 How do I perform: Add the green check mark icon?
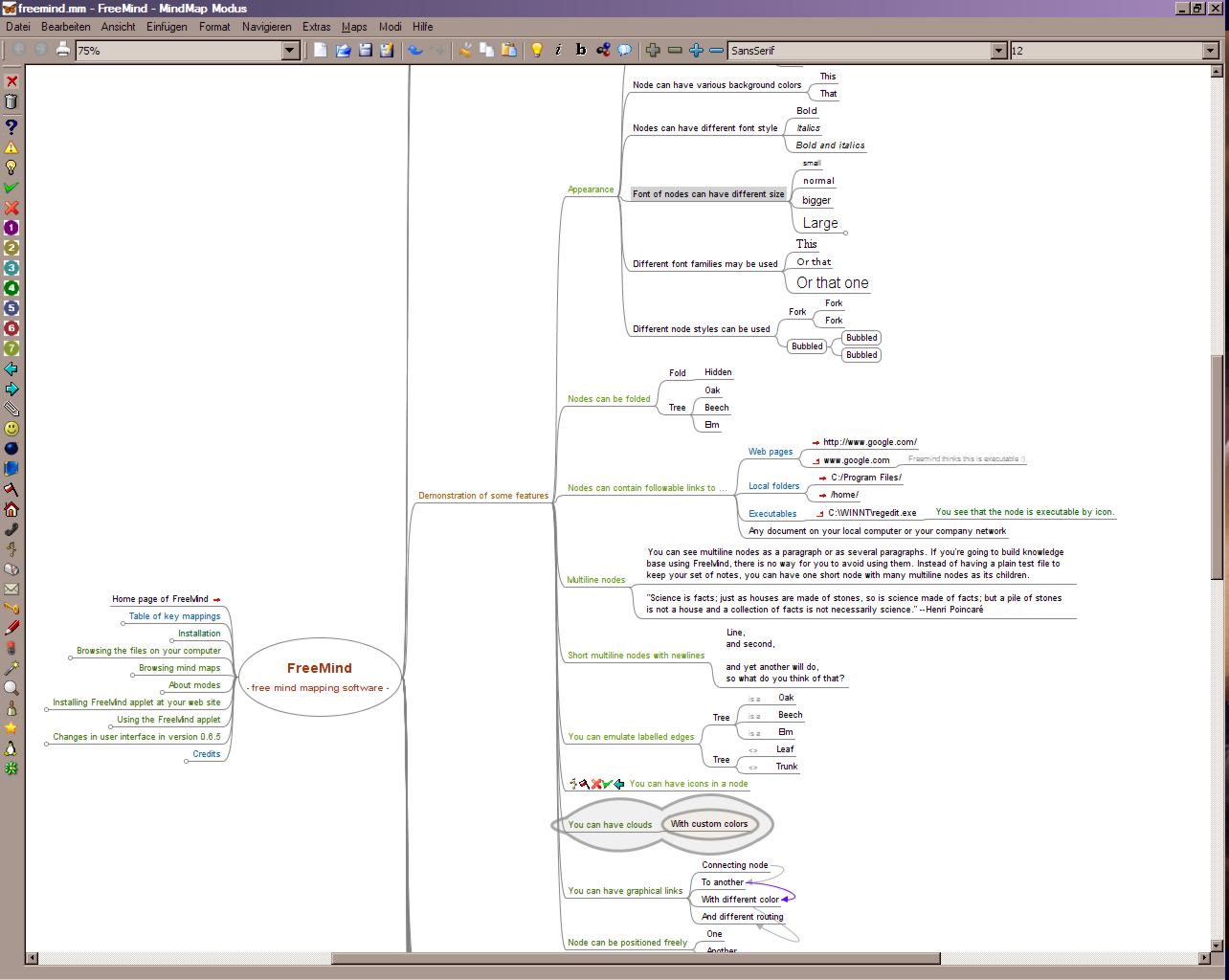[x=11, y=188]
